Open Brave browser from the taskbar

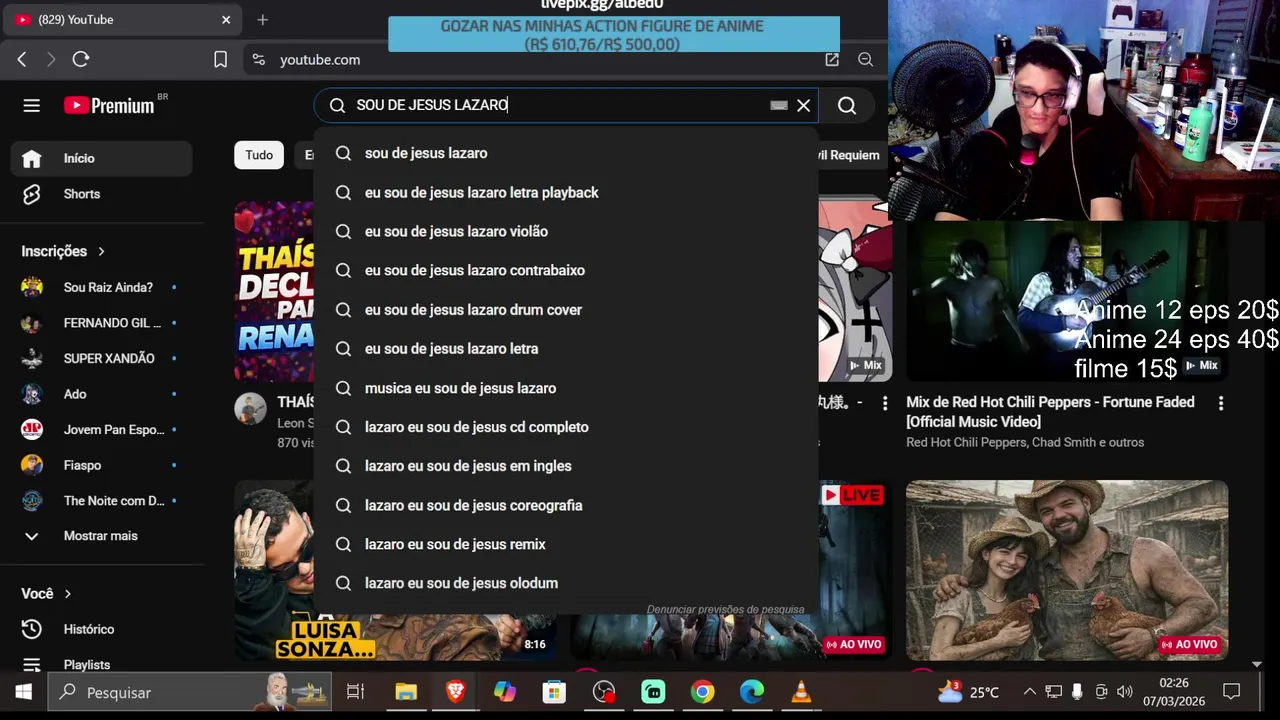[455, 692]
